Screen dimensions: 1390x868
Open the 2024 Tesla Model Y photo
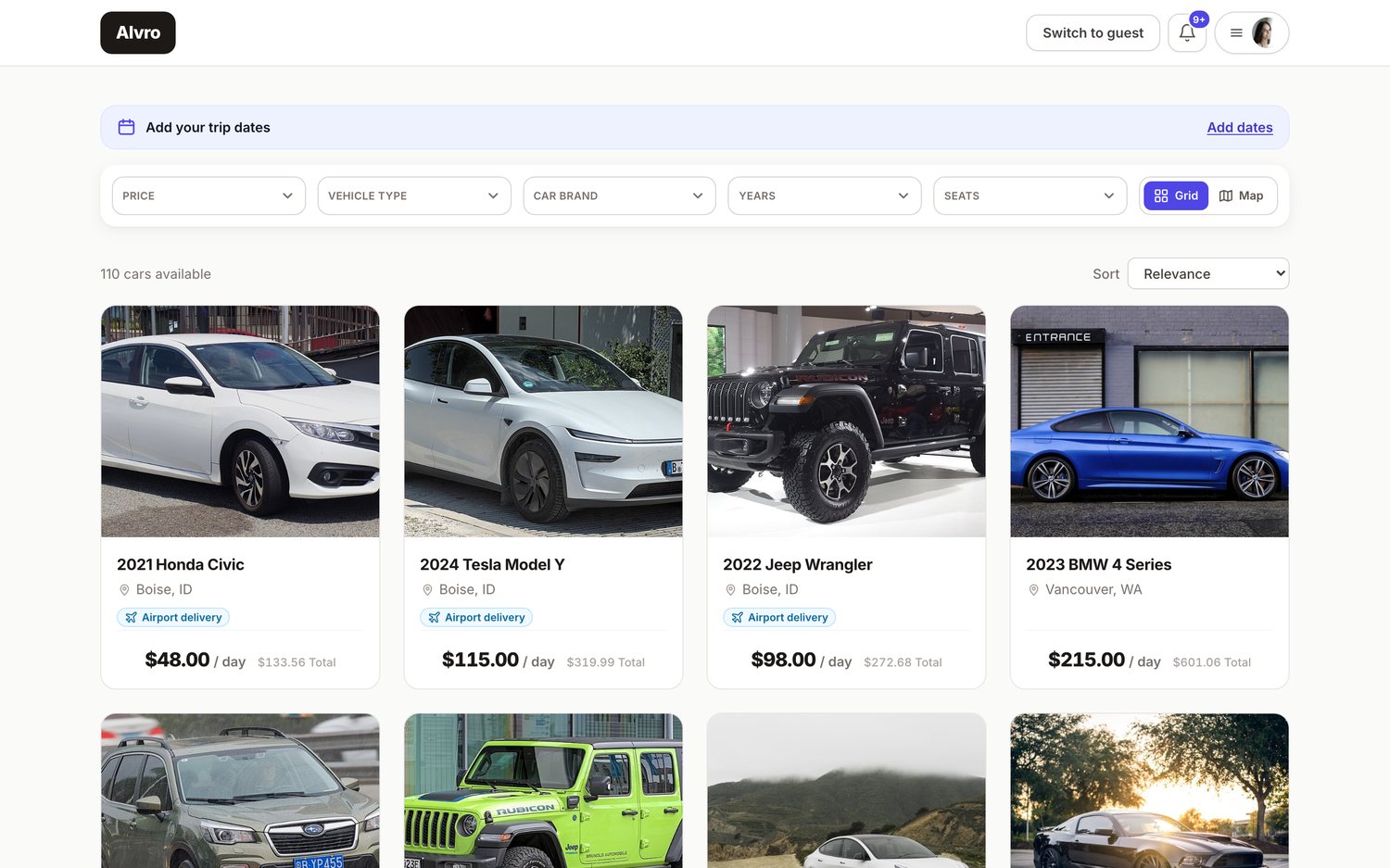pyautogui.click(x=543, y=421)
